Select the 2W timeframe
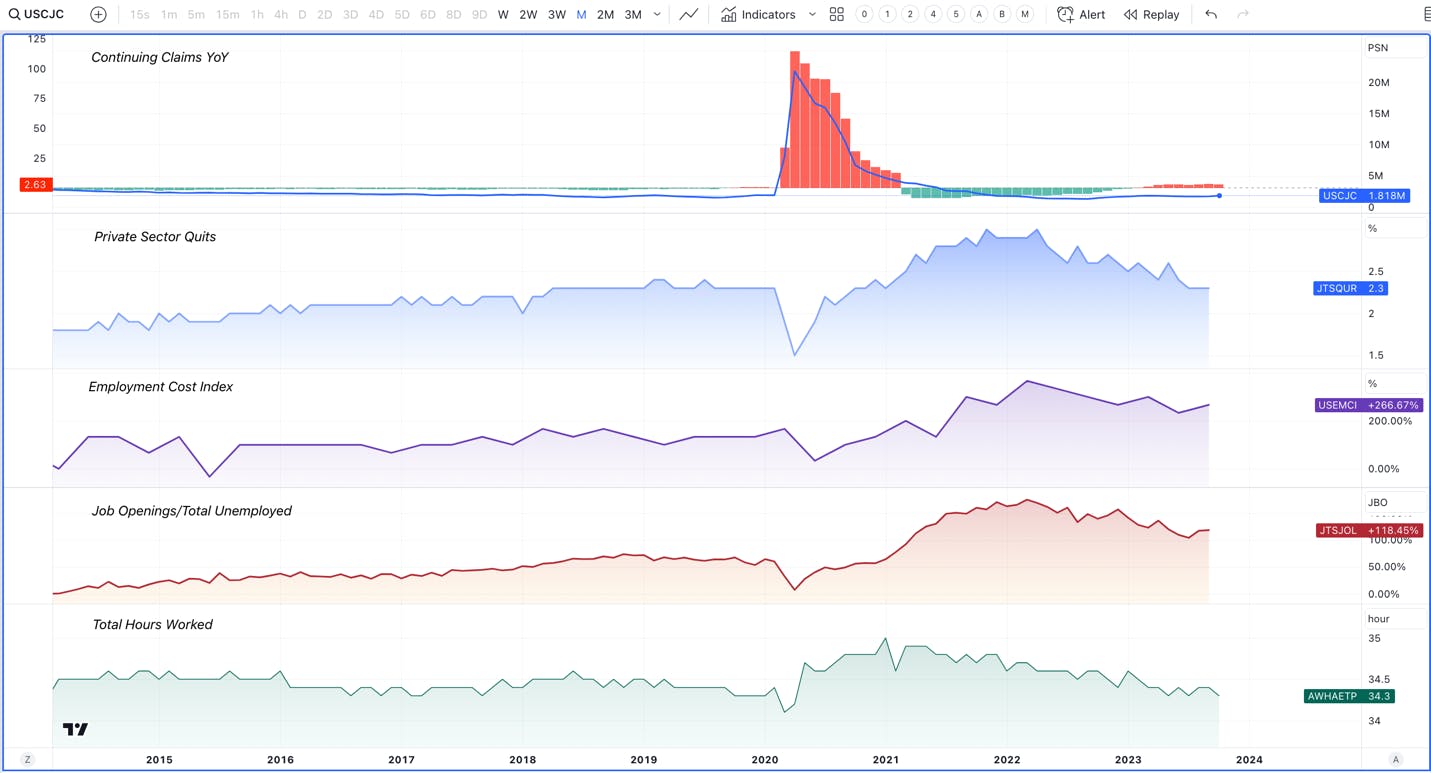Screen dimensions: 1431x773 528,15
